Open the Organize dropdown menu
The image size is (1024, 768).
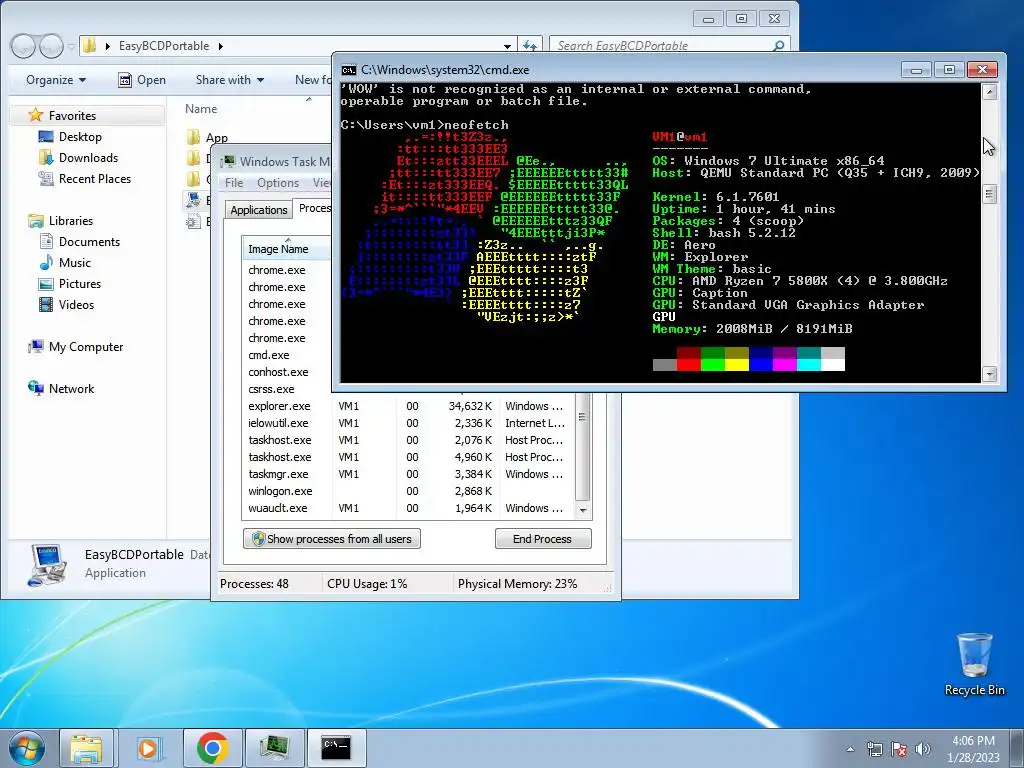(56, 80)
